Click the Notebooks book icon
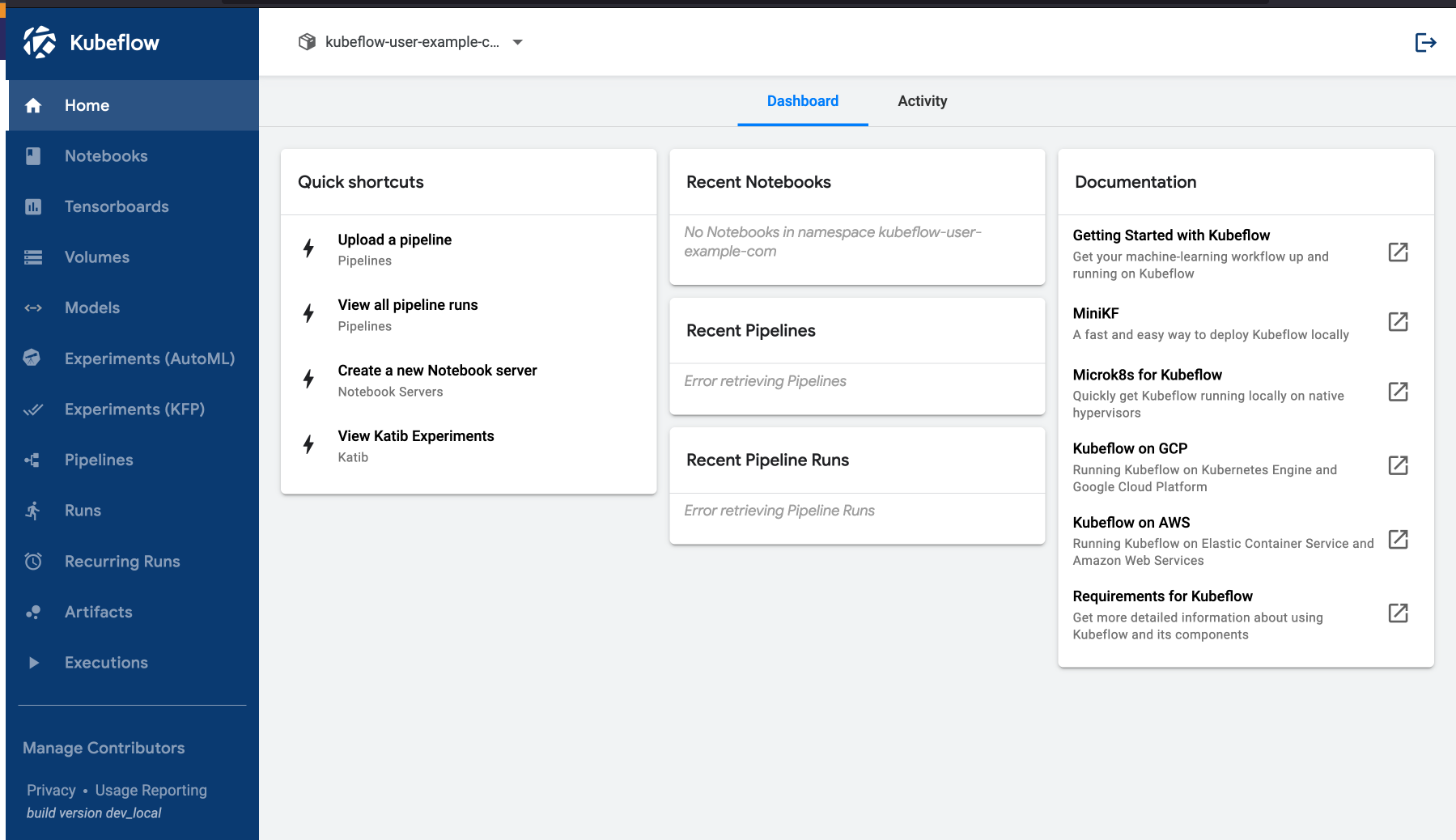 33,156
